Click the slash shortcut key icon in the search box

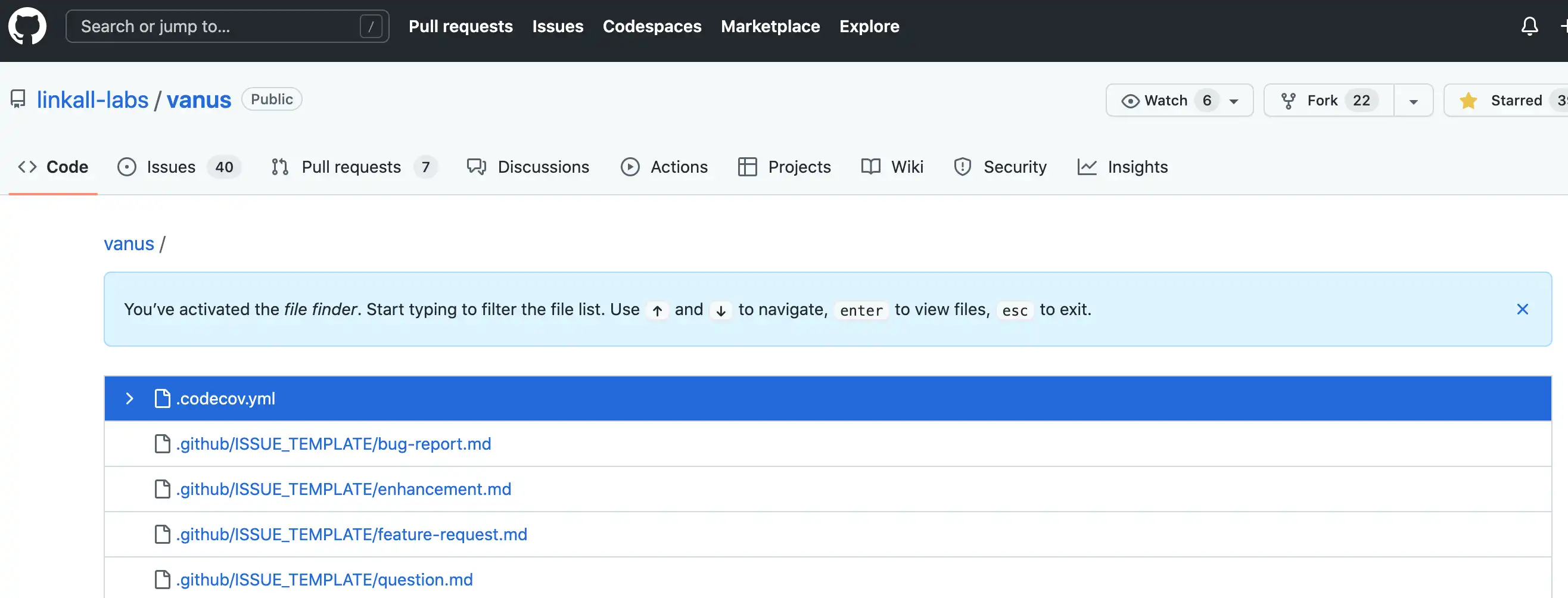point(371,26)
